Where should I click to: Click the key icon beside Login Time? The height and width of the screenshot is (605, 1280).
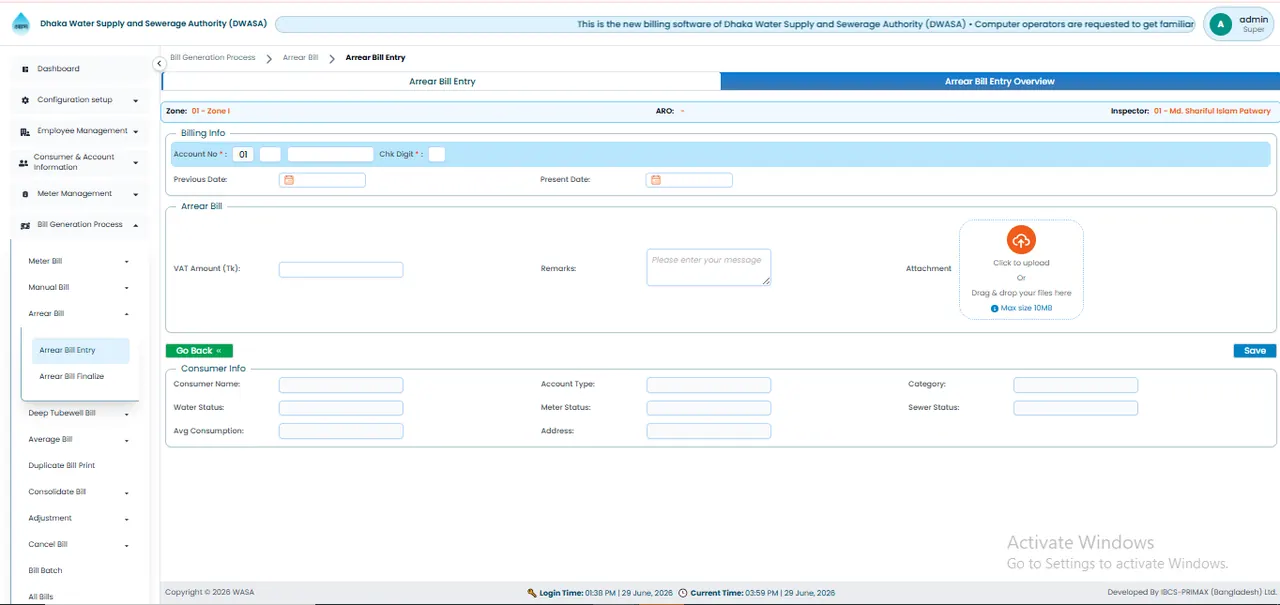pos(532,593)
